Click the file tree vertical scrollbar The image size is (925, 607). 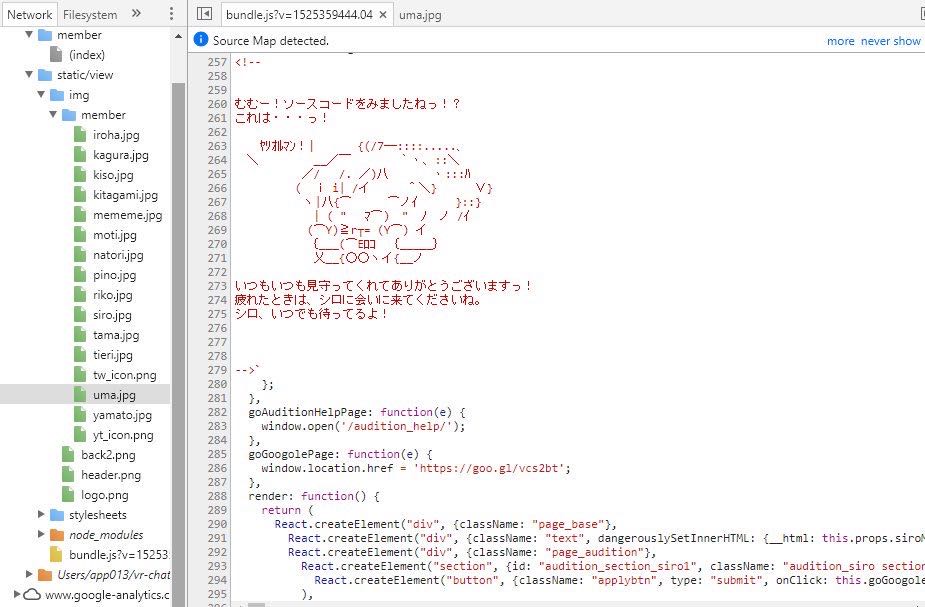click(x=178, y=300)
